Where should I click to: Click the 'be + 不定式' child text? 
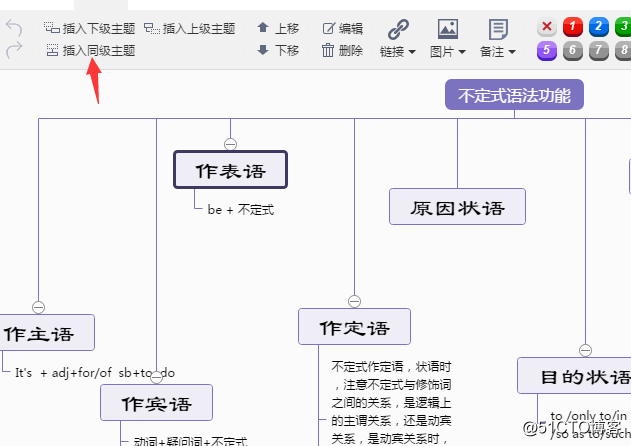[x=241, y=210]
